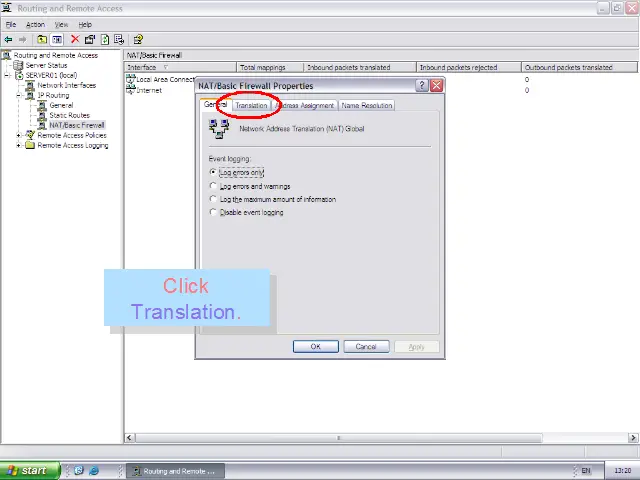Click the dialog's question mark help button
The image size is (640, 480).
422,85
